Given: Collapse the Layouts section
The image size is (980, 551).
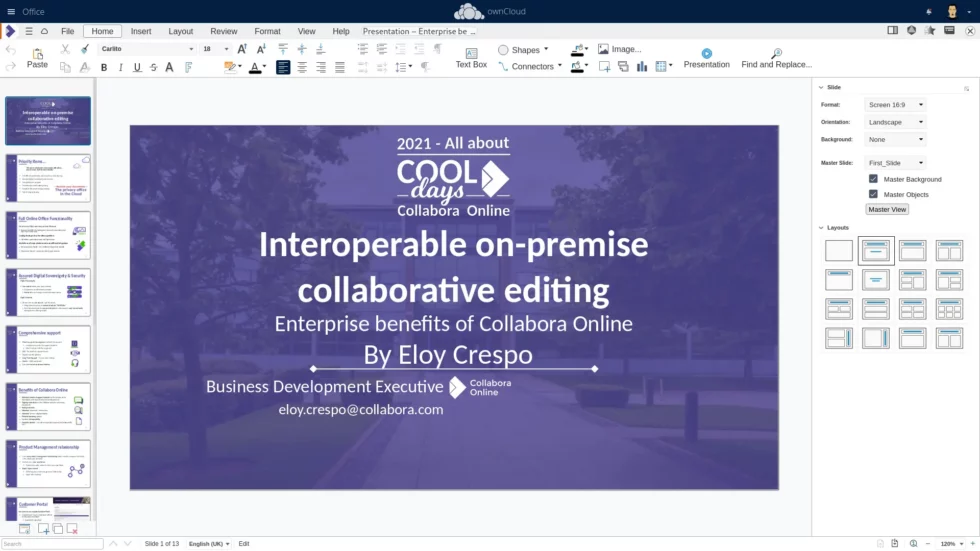Looking at the screenshot, I should 821,227.
